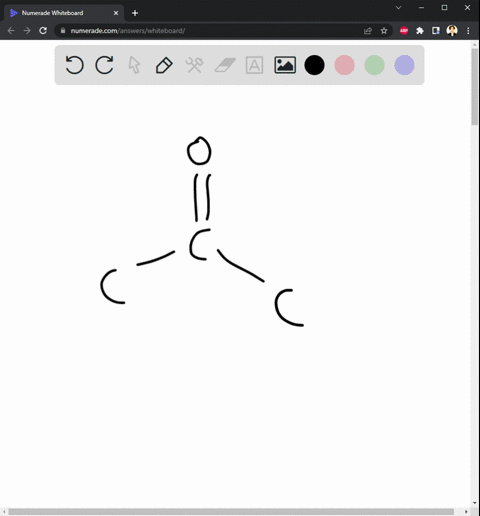Viewport: 480px width, 516px height.
Task: Click the scroll left arrow
Action: point(4,512)
